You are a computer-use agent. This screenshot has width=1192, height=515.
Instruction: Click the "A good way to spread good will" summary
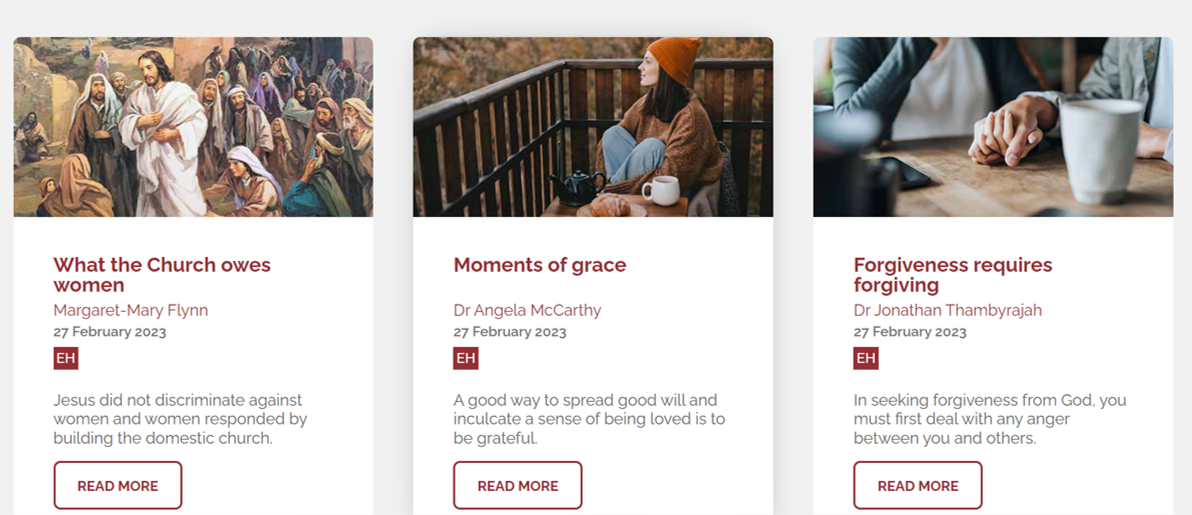point(589,419)
